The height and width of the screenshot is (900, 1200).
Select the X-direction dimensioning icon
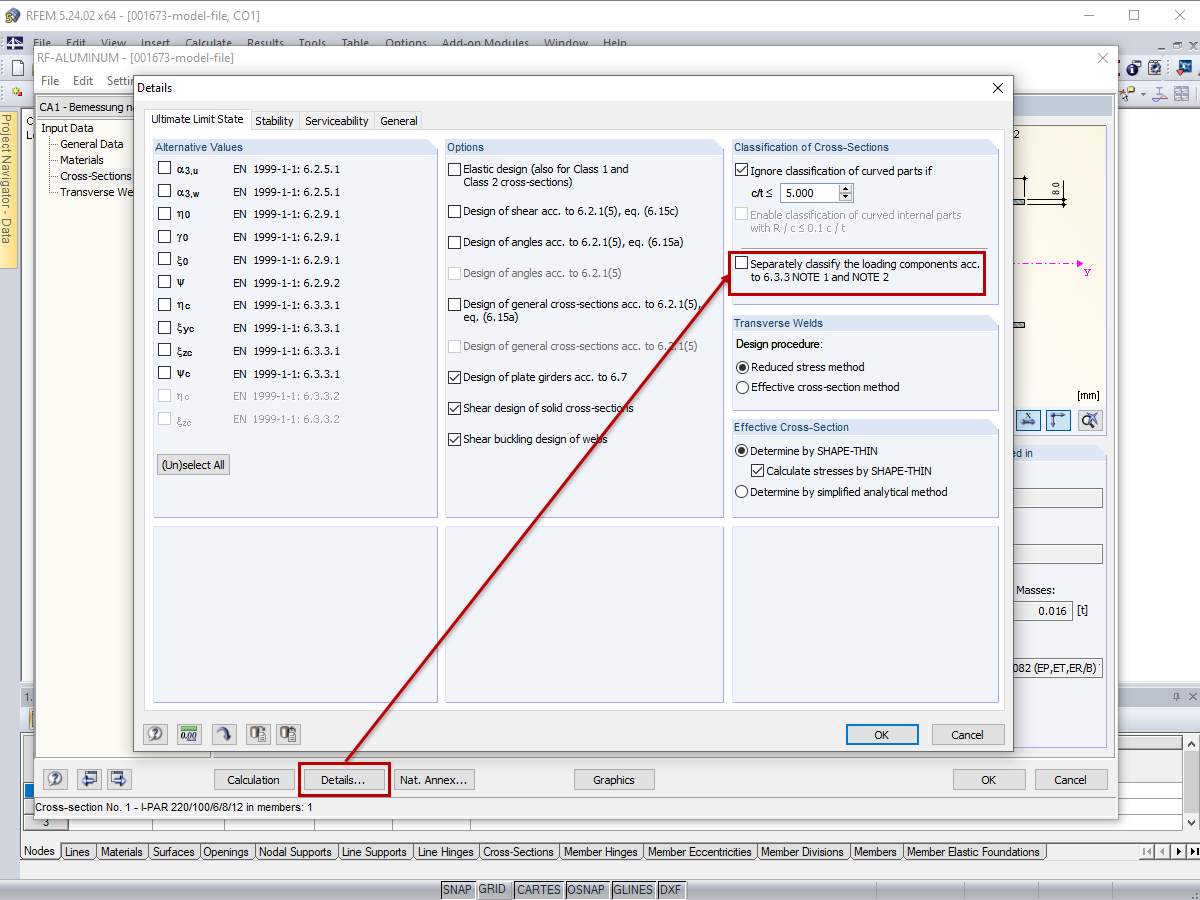coord(1028,420)
